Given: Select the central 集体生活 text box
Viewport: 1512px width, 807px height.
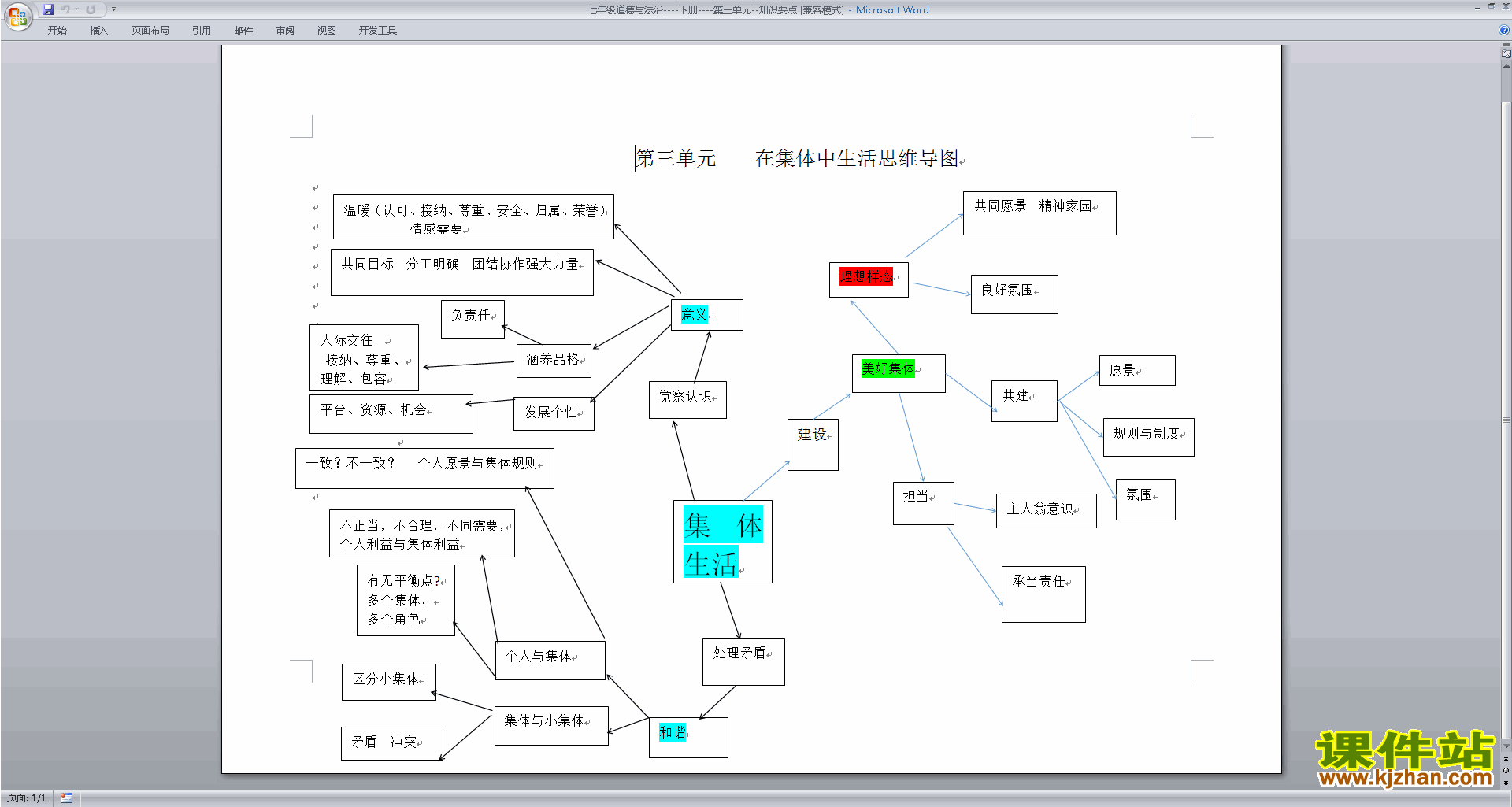Looking at the screenshot, I should 723,542.
